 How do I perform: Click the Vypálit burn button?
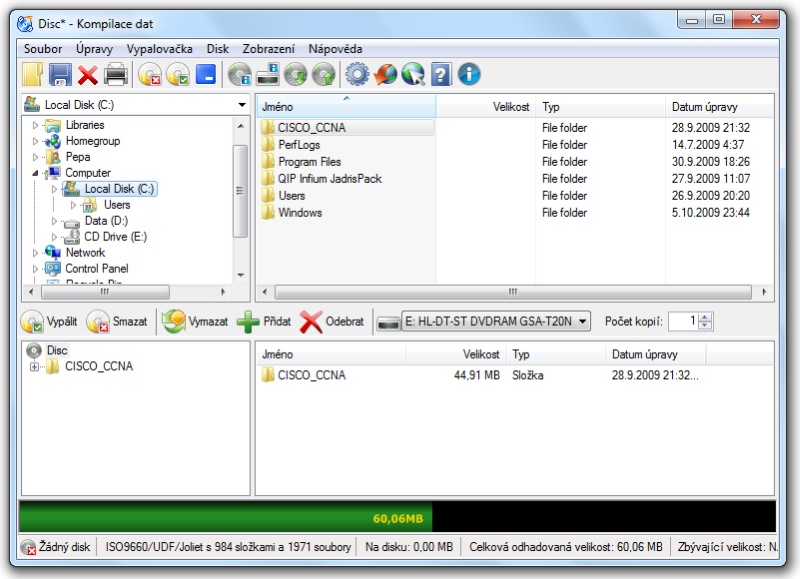49,321
